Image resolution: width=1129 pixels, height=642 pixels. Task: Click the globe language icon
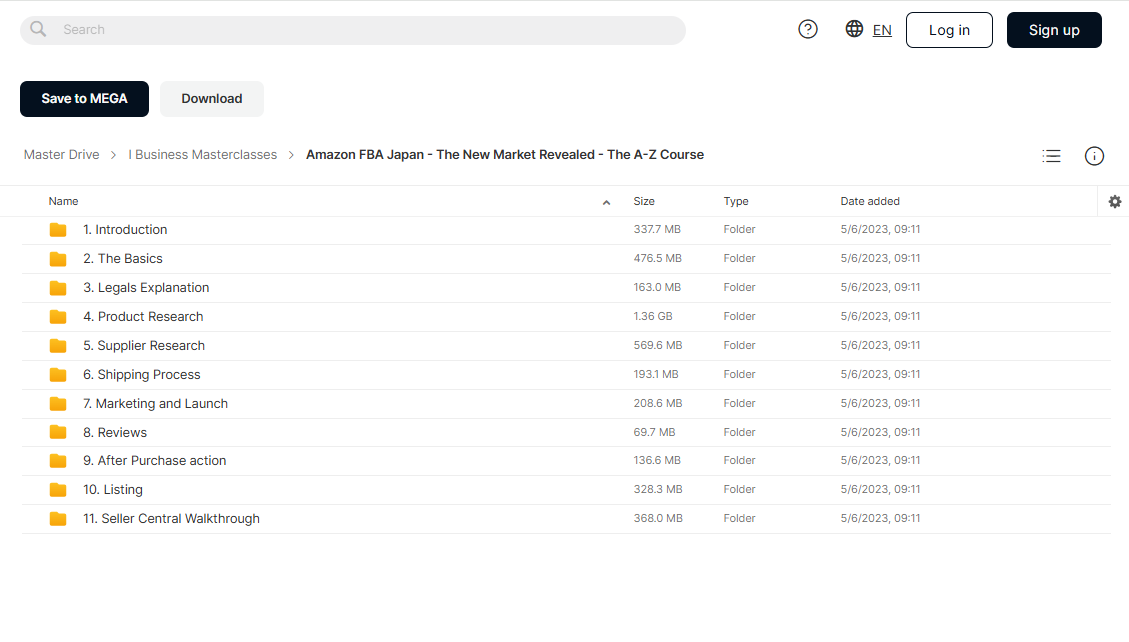[x=854, y=29]
